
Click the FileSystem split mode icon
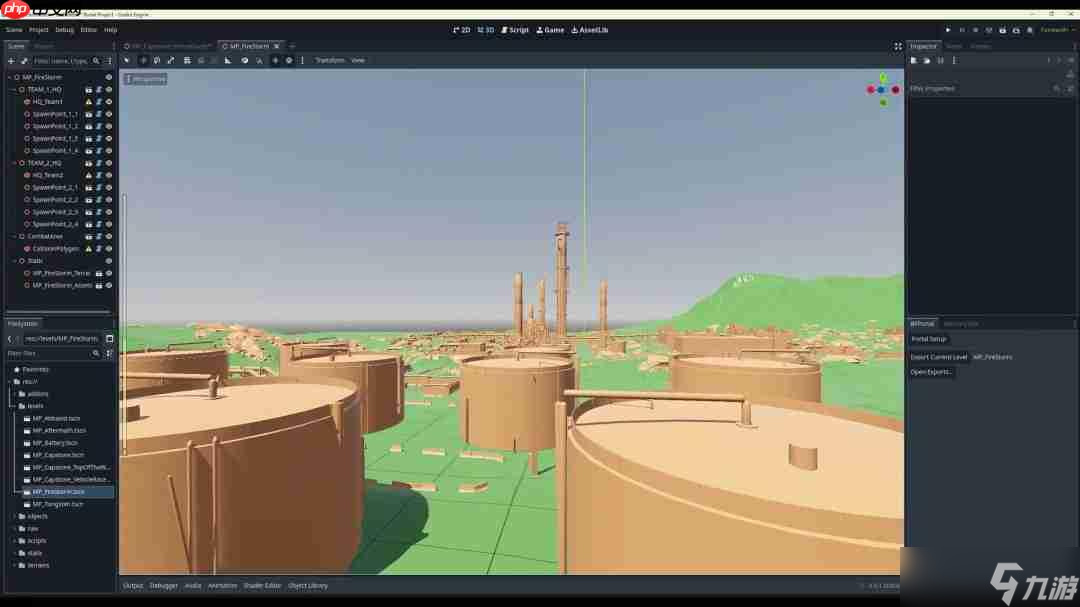click(x=110, y=339)
